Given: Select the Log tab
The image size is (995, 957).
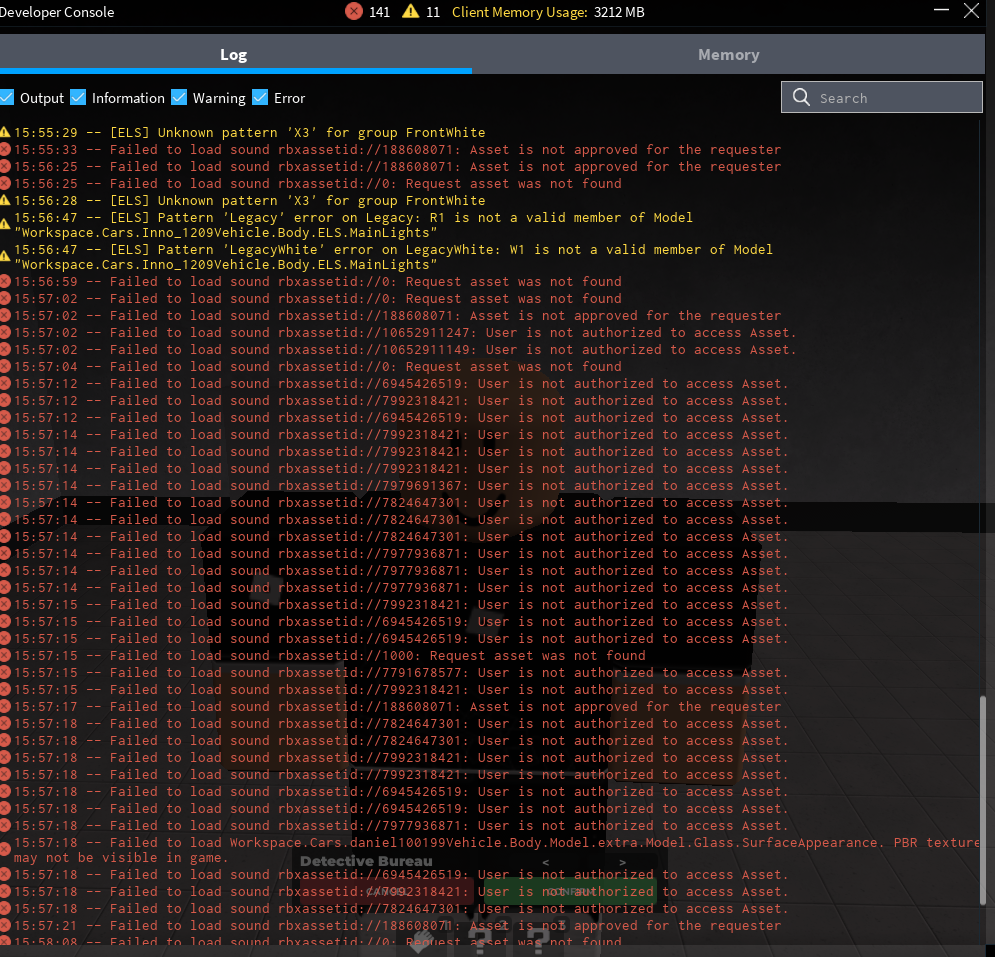Looking at the screenshot, I should [x=233, y=55].
